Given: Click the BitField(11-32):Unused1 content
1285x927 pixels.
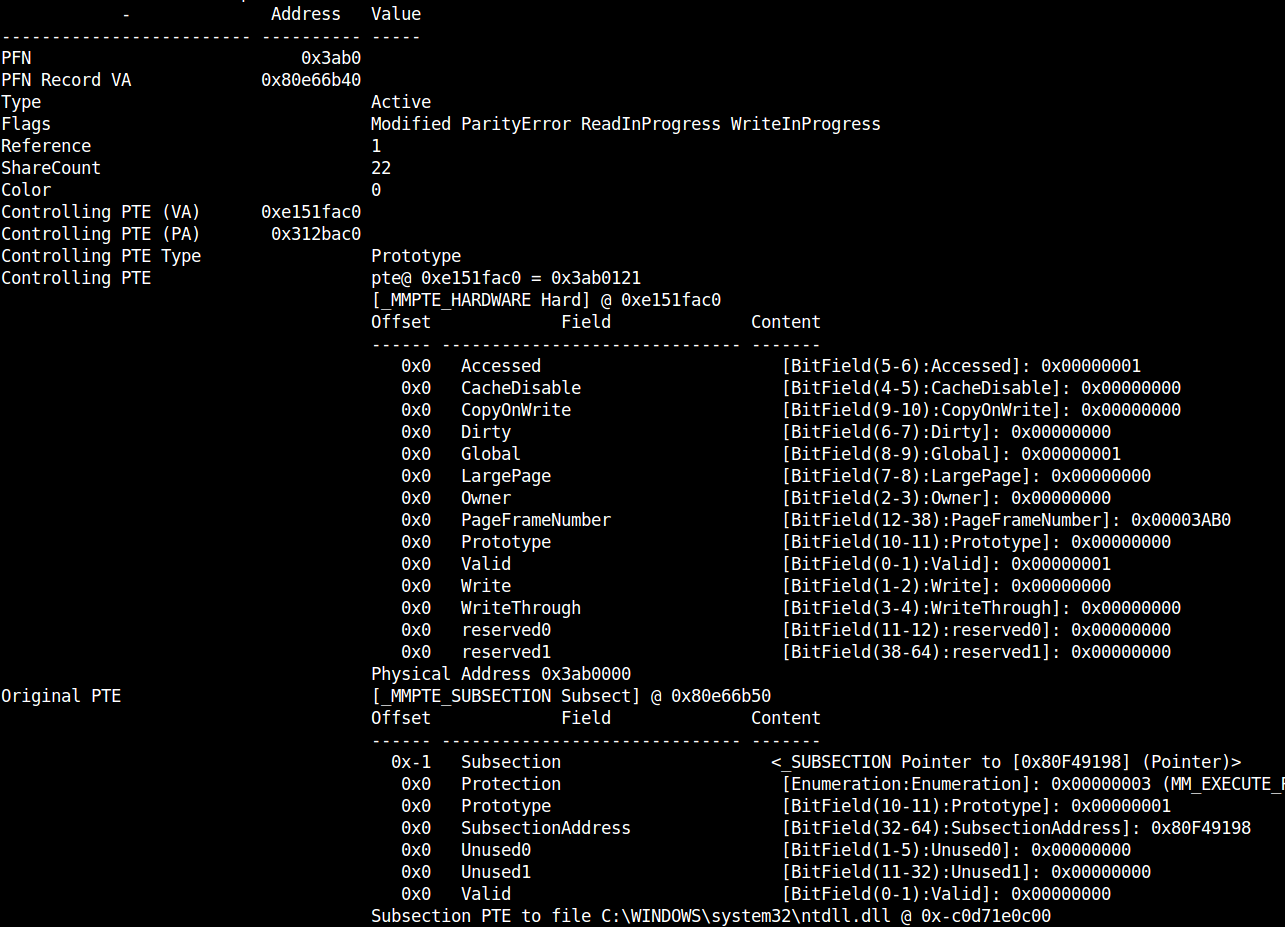Looking at the screenshot, I should (x=966, y=872).
